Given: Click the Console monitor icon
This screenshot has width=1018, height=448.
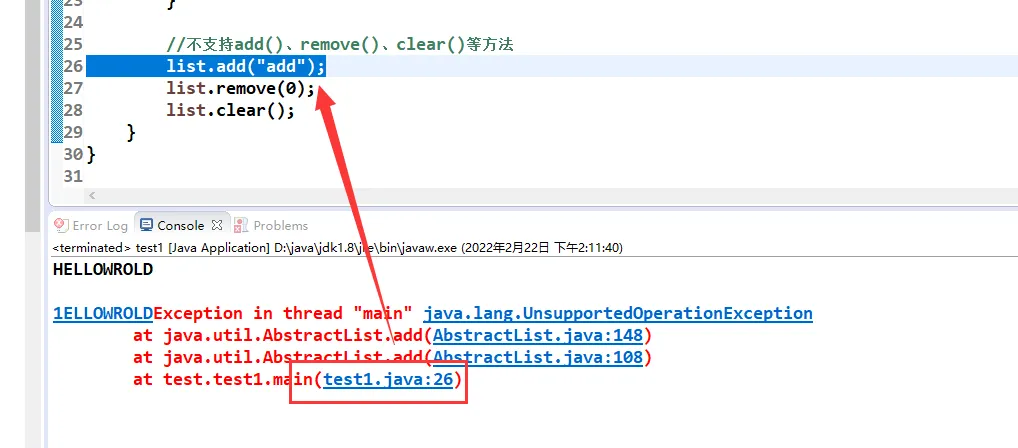Looking at the screenshot, I should (147, 225).
